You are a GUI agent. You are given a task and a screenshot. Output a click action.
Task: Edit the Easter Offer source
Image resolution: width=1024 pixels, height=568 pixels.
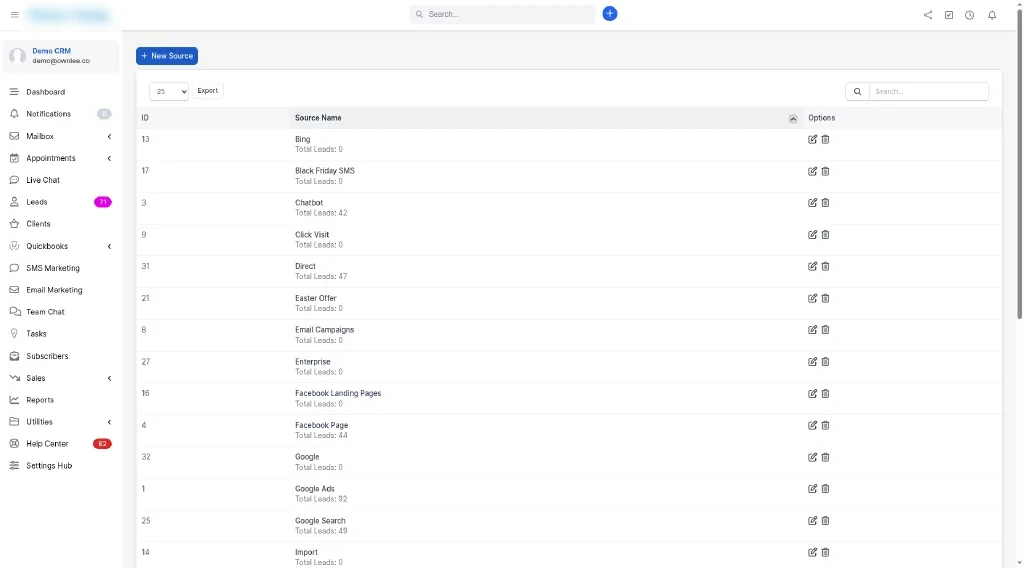(x=812, y=298)
